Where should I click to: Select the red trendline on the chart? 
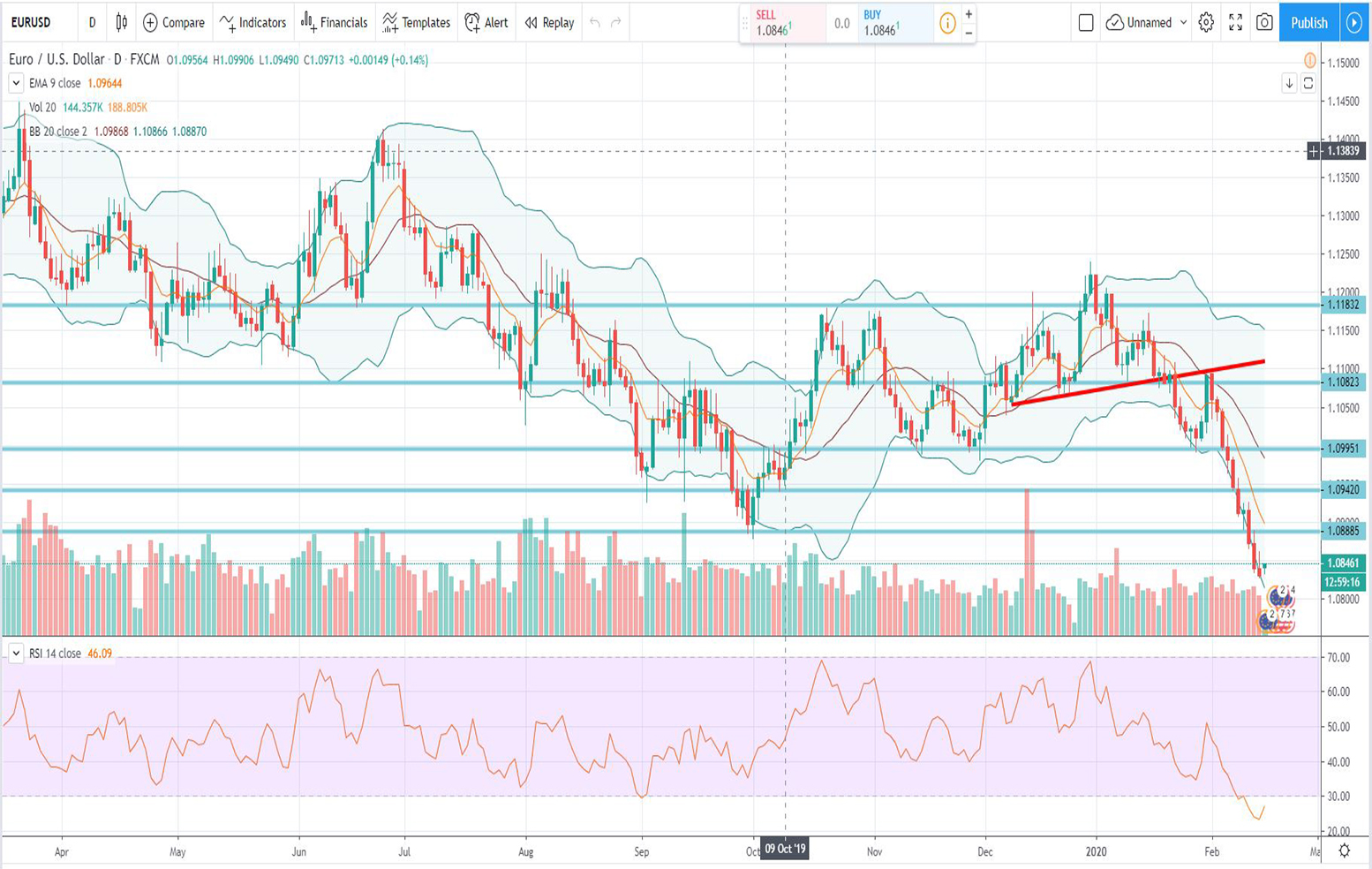point(1139,382)
